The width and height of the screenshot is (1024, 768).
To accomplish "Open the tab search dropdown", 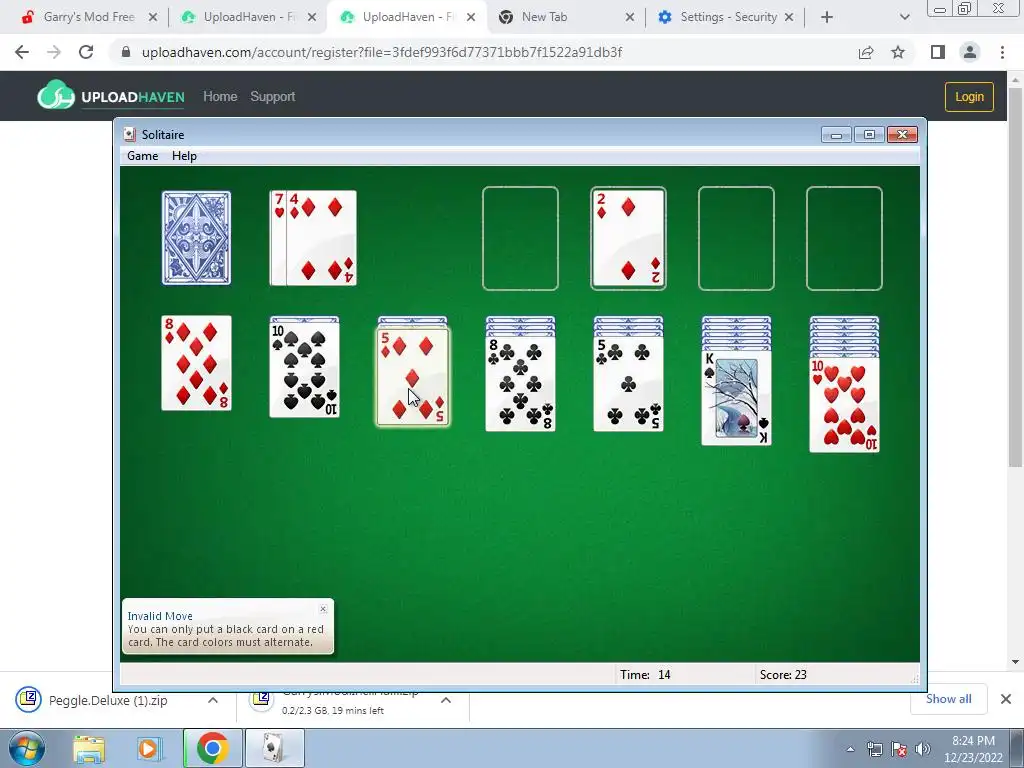I will 904,18.
